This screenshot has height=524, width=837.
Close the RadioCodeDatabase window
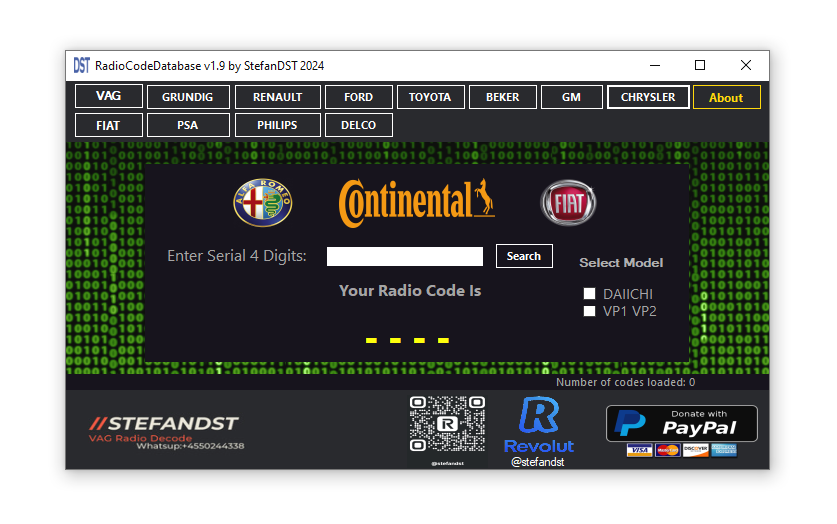[746, 65]
